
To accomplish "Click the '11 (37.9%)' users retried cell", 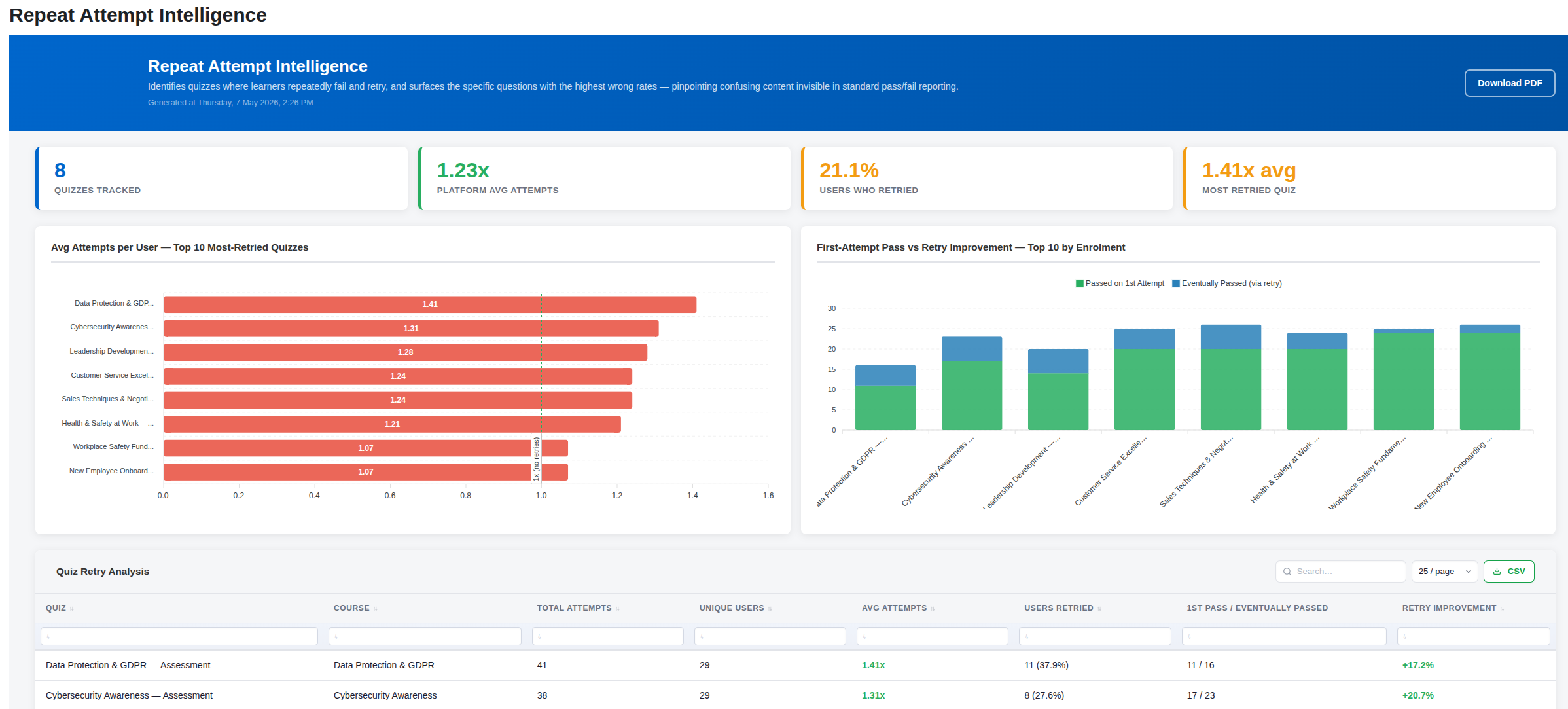I will 1046,665.
